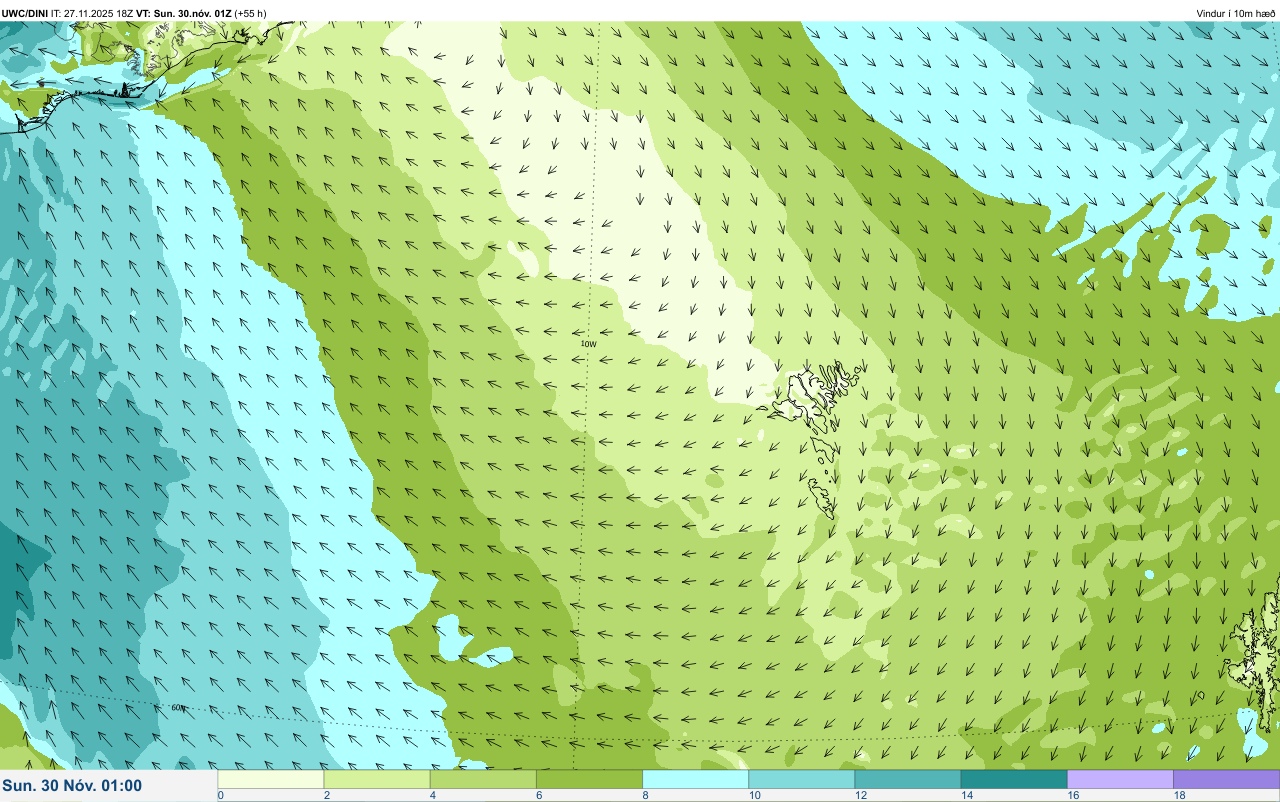Click the '(+55 h)' forecast offset text

250,13
